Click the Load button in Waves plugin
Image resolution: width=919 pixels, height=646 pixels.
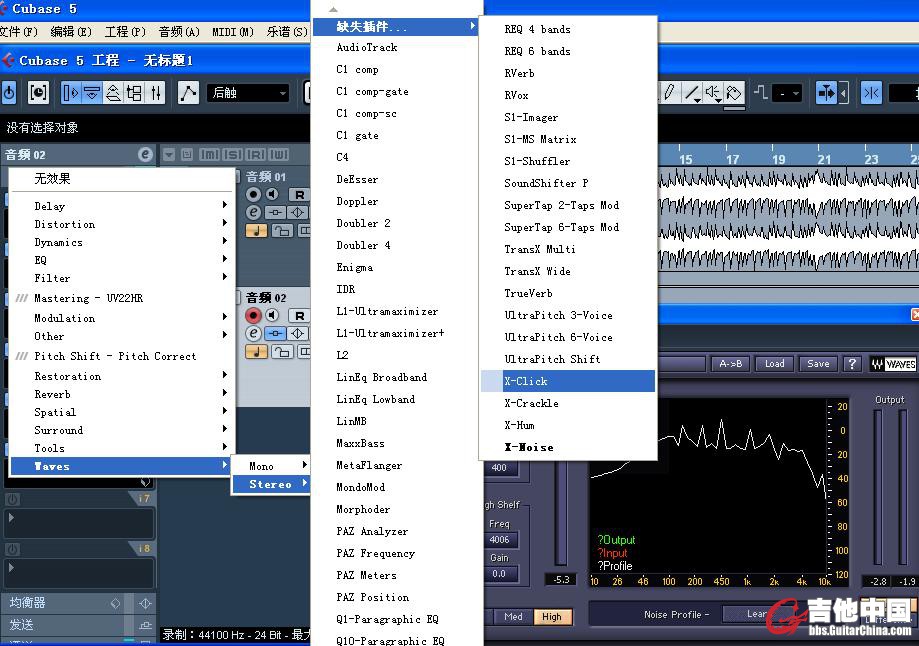pos(774,363)
